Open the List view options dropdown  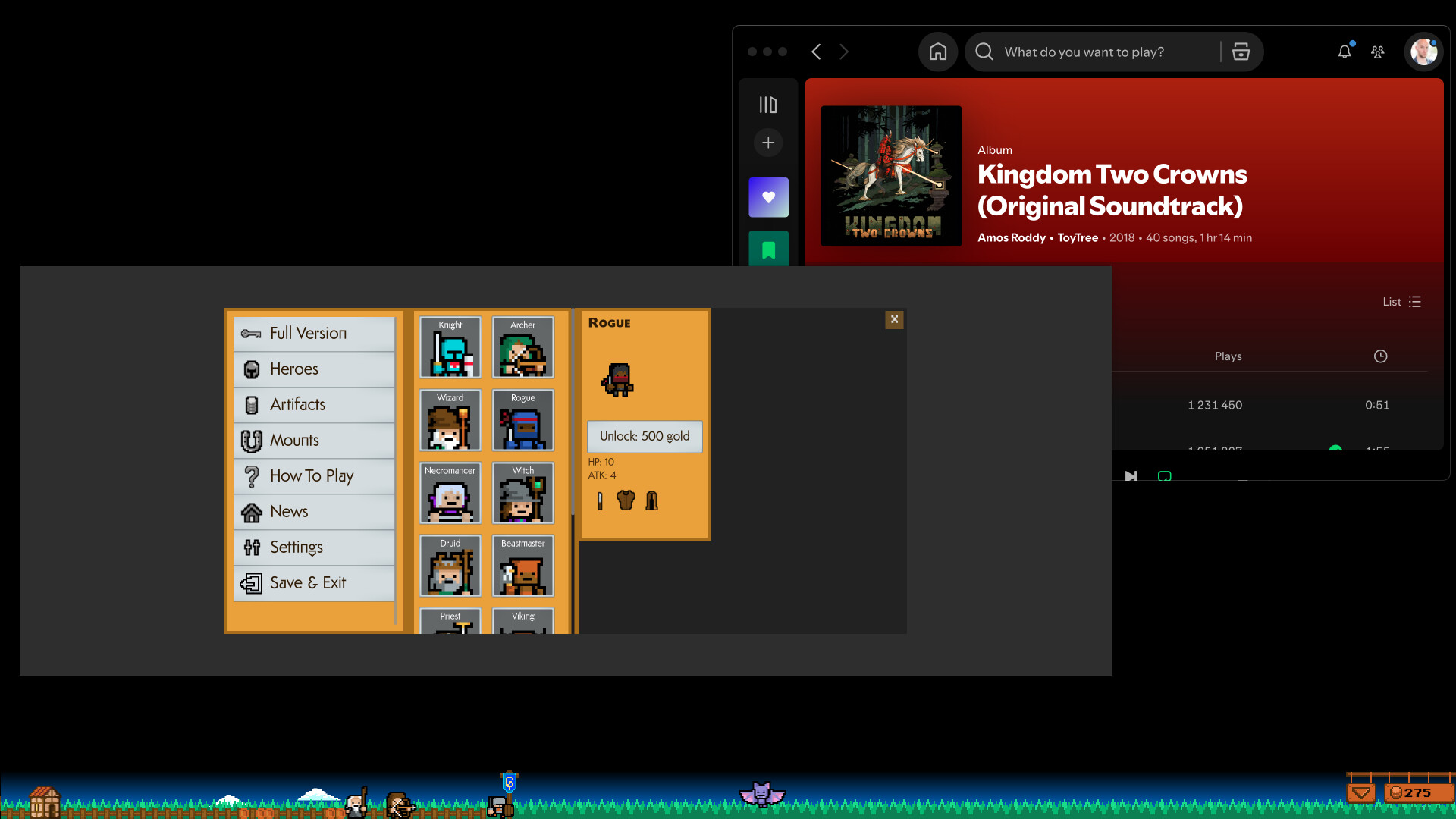click(1401, 301)
